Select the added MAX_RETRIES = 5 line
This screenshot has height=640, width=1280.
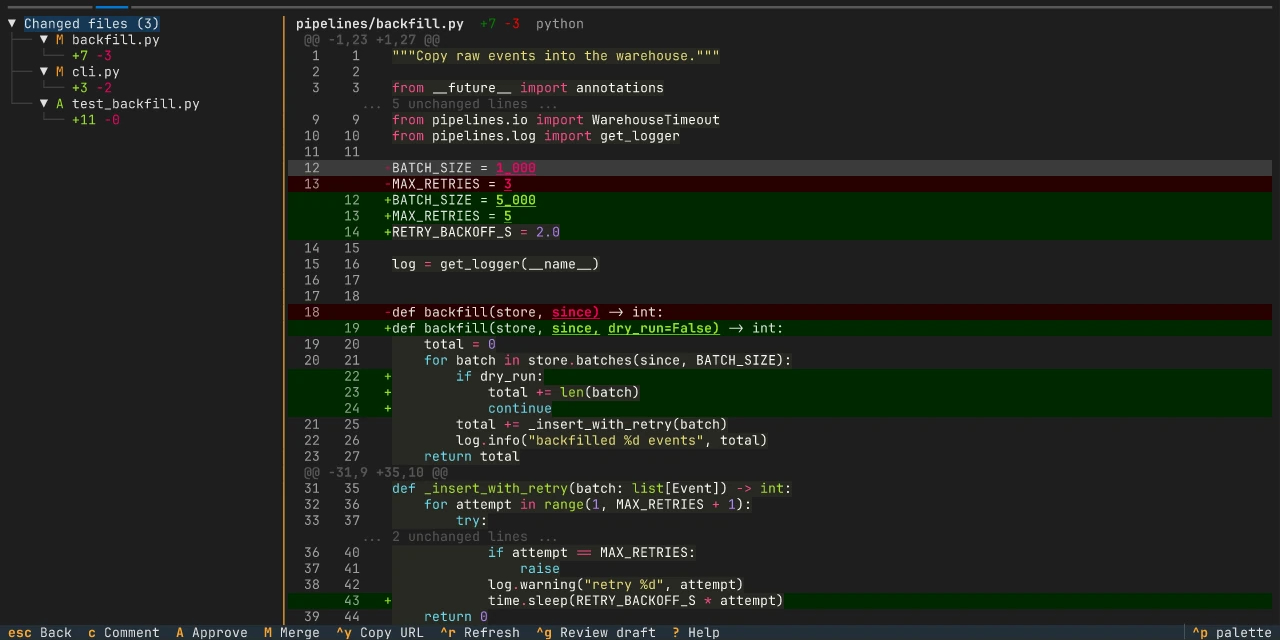(x=780, y=216)
